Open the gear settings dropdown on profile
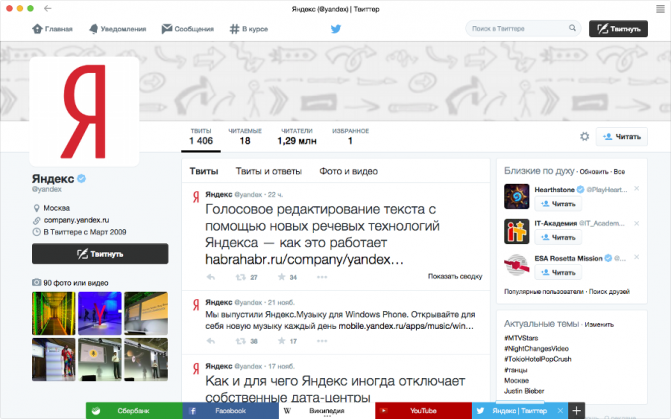This screenshot has width=671, height=419. tap(584, 137)
